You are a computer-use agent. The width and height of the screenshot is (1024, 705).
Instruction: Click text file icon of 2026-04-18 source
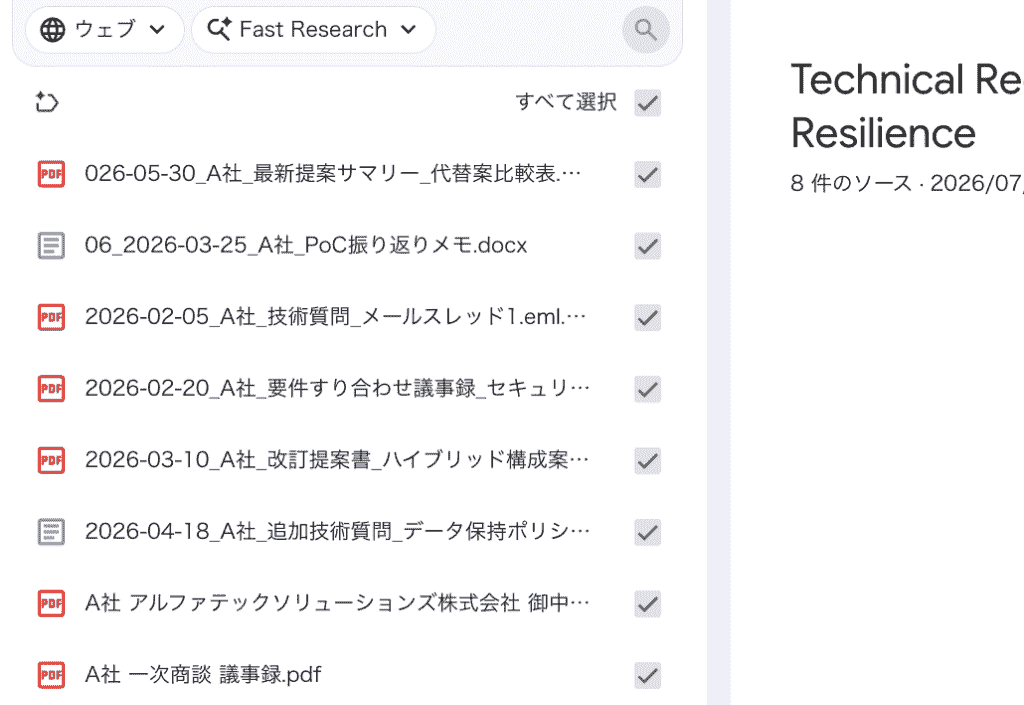[x=51, y=532]
